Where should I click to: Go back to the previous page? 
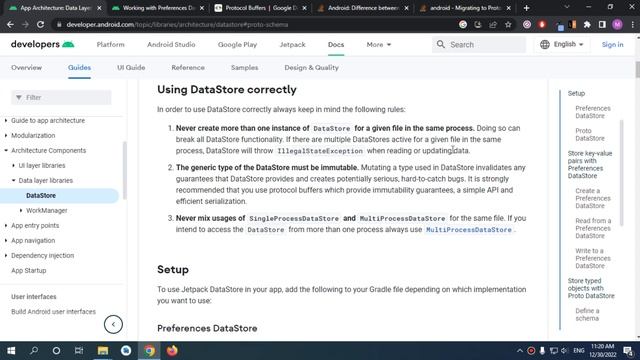10,24
